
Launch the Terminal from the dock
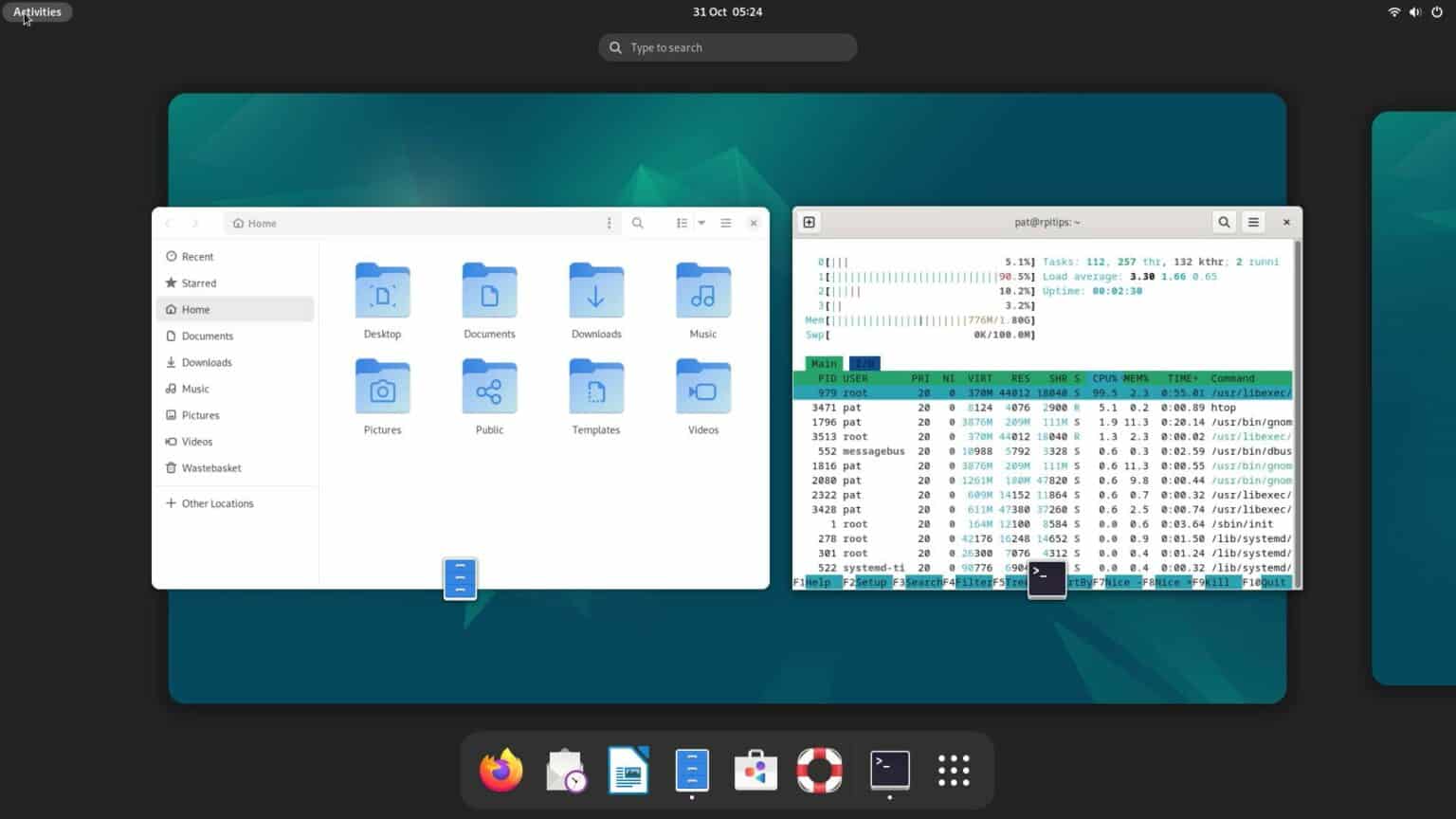(x=888, y=771)
